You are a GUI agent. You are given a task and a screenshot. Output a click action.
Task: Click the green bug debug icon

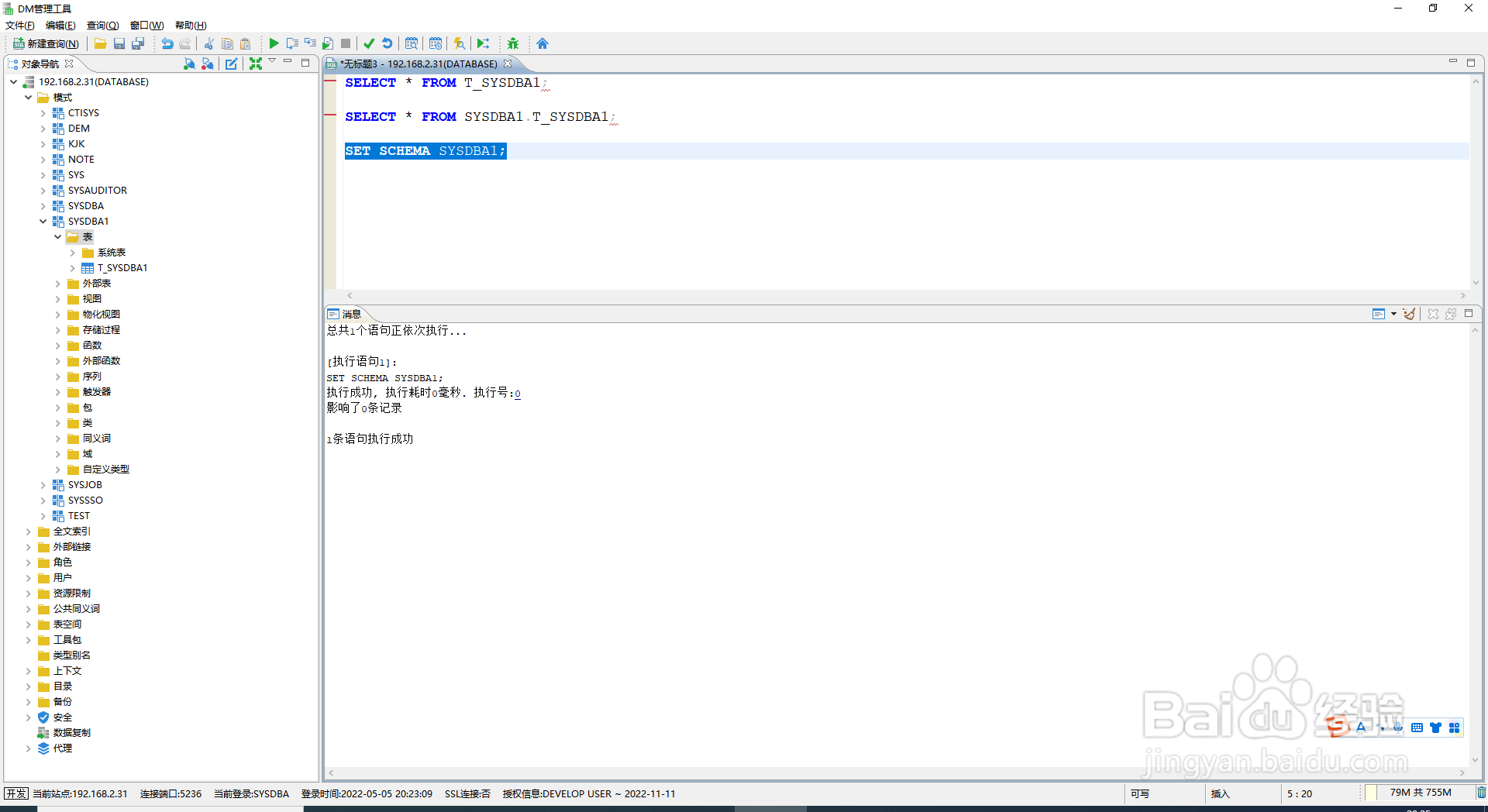coord(513,44)
